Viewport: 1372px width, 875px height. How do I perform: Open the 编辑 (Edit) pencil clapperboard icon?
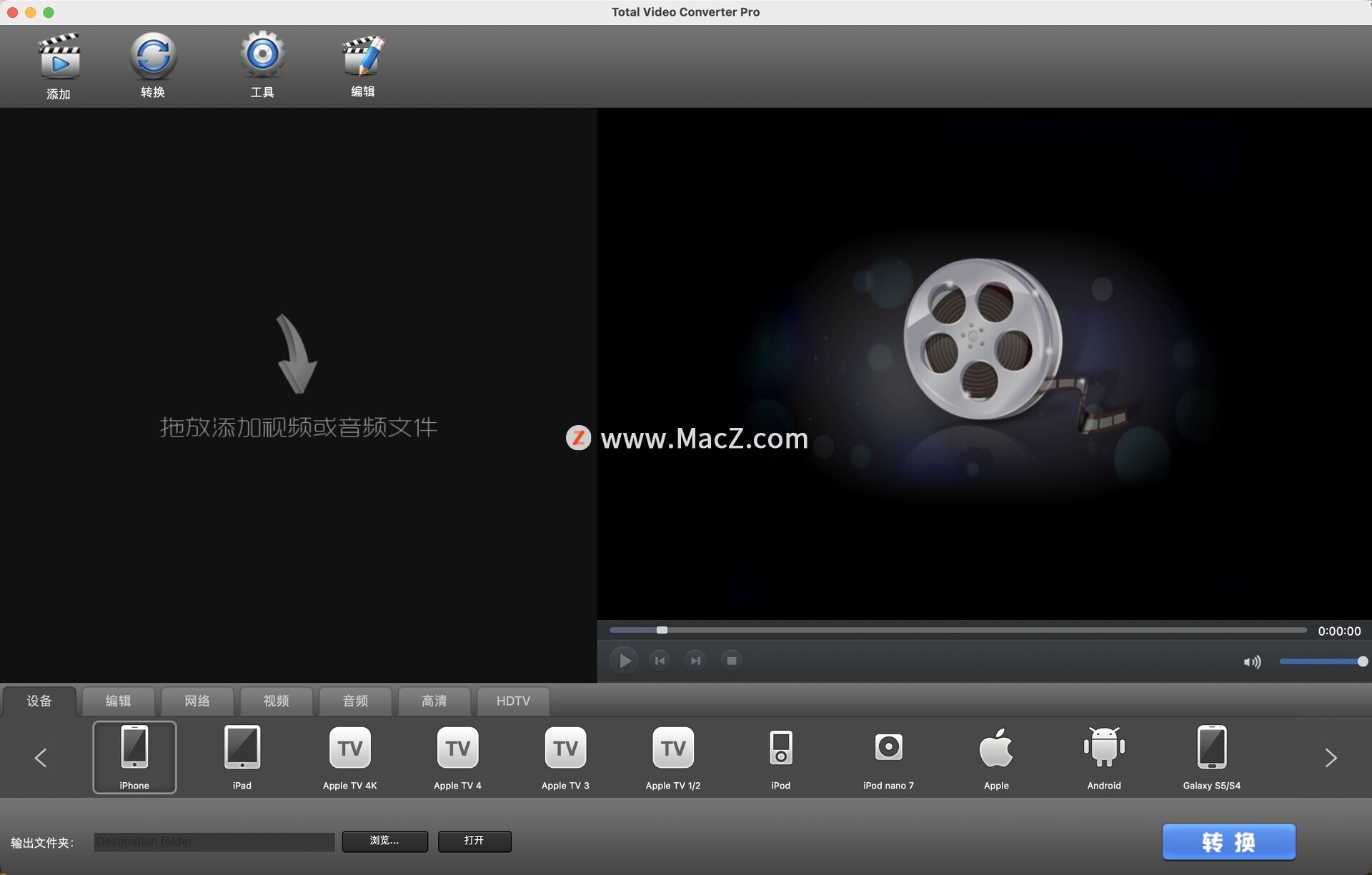(363, 55)
